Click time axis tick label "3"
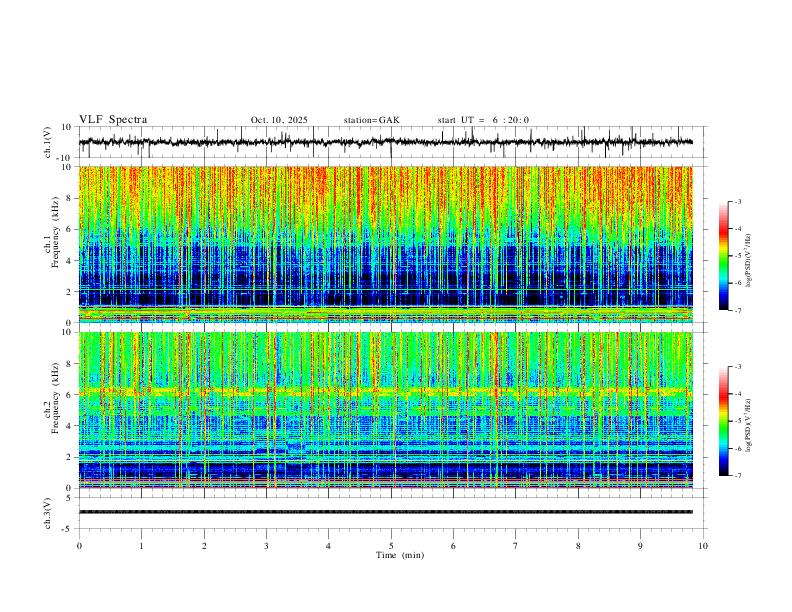The height and width of the screenshot is (612, 792). pyautogui.click(x=266, y=546)
